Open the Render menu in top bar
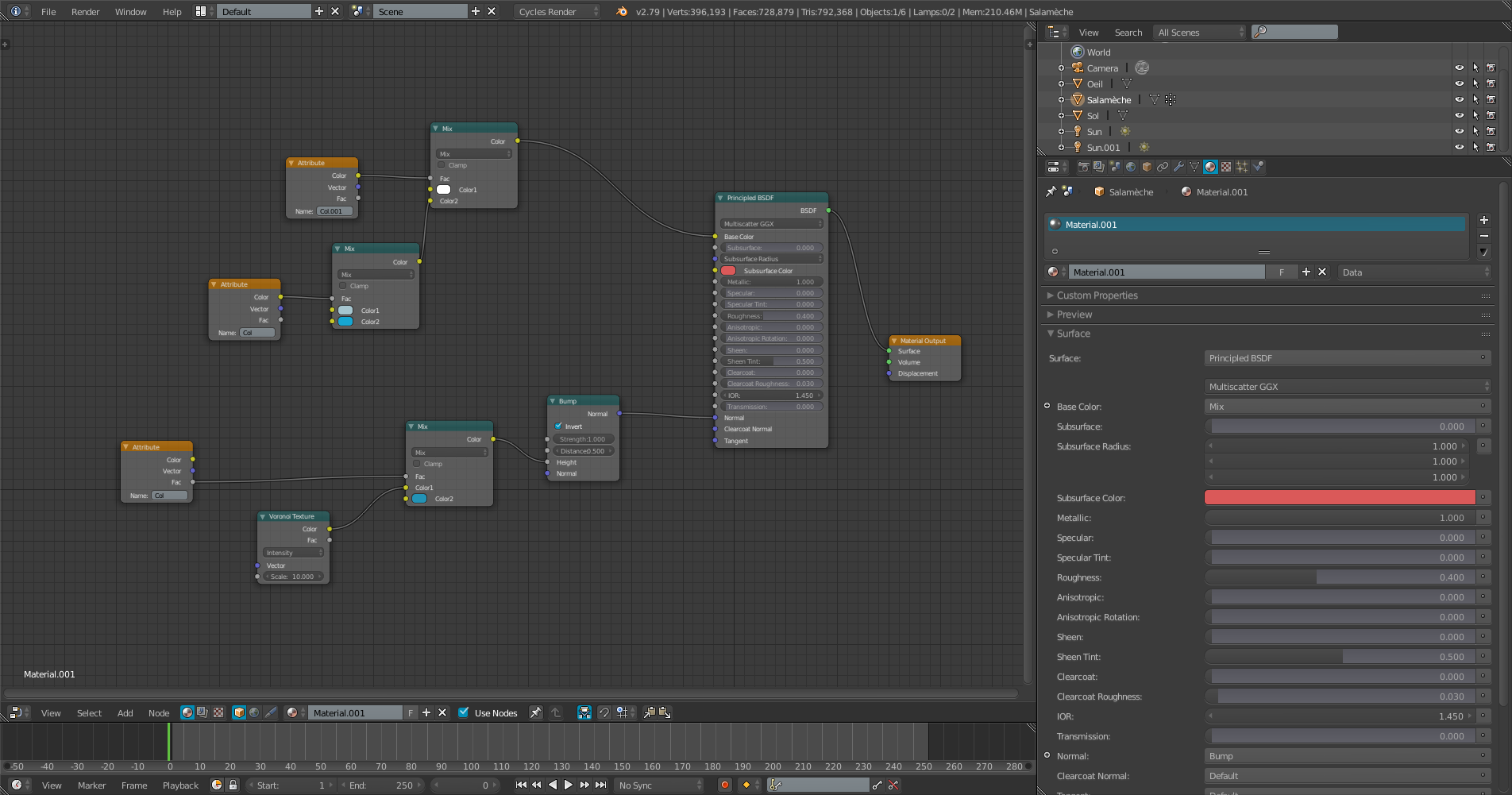The width and height of the screenshot is (1512, 795). (85, 12)
